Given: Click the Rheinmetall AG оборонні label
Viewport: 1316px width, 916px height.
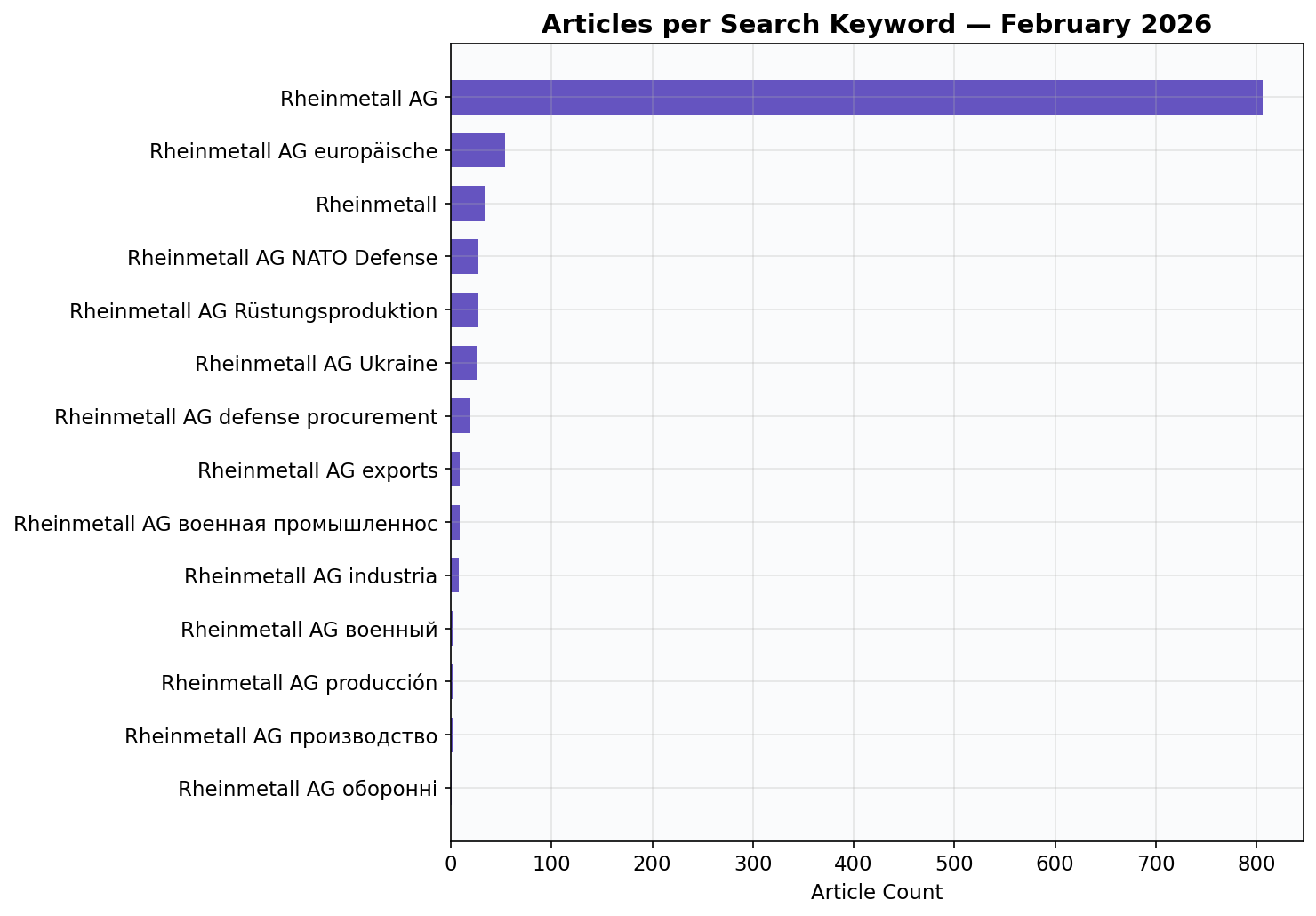Looking at the screenshot, I should [x=308, y=788].
